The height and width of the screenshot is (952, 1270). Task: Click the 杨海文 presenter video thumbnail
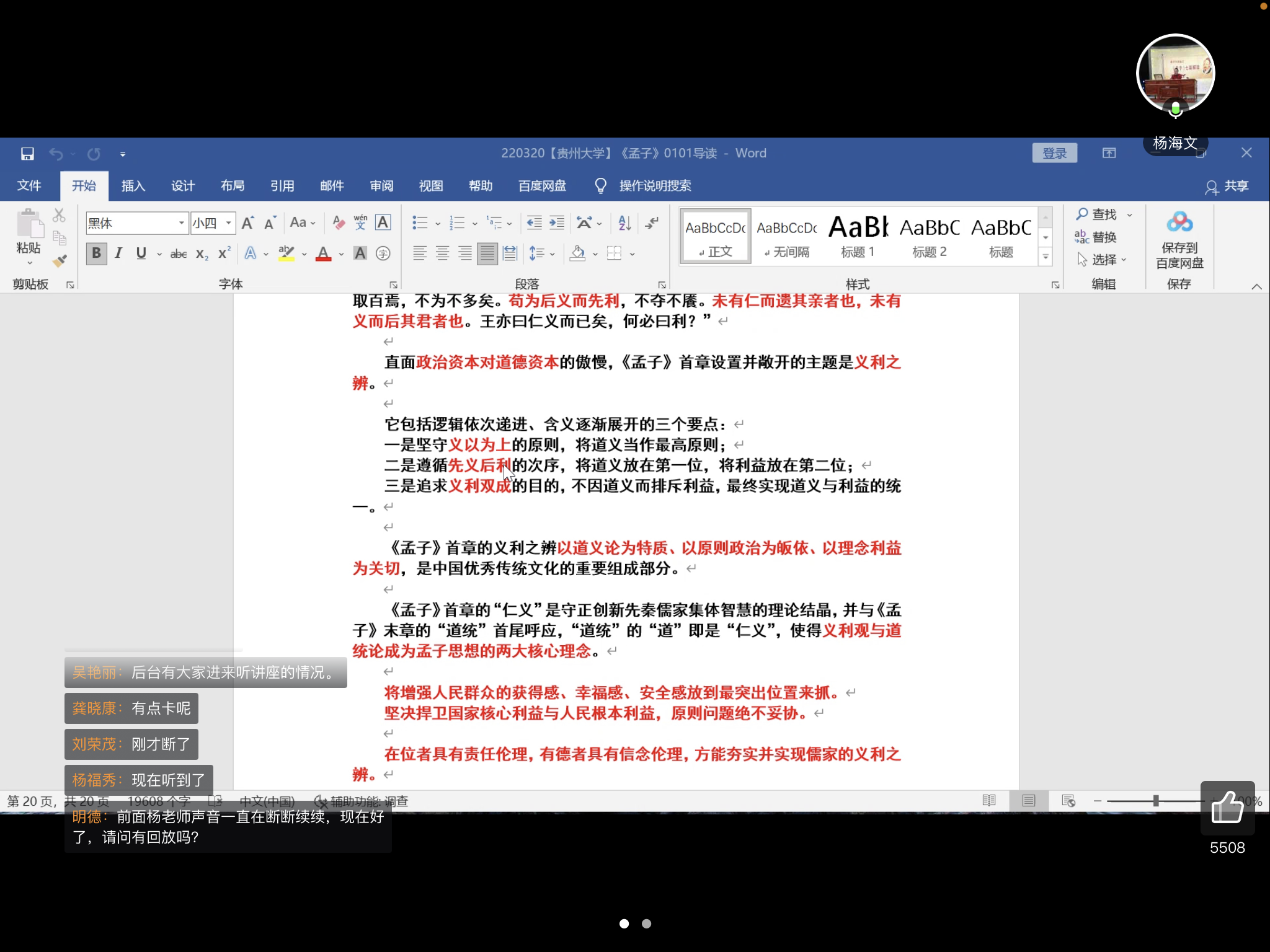[x=1175, y=74]
